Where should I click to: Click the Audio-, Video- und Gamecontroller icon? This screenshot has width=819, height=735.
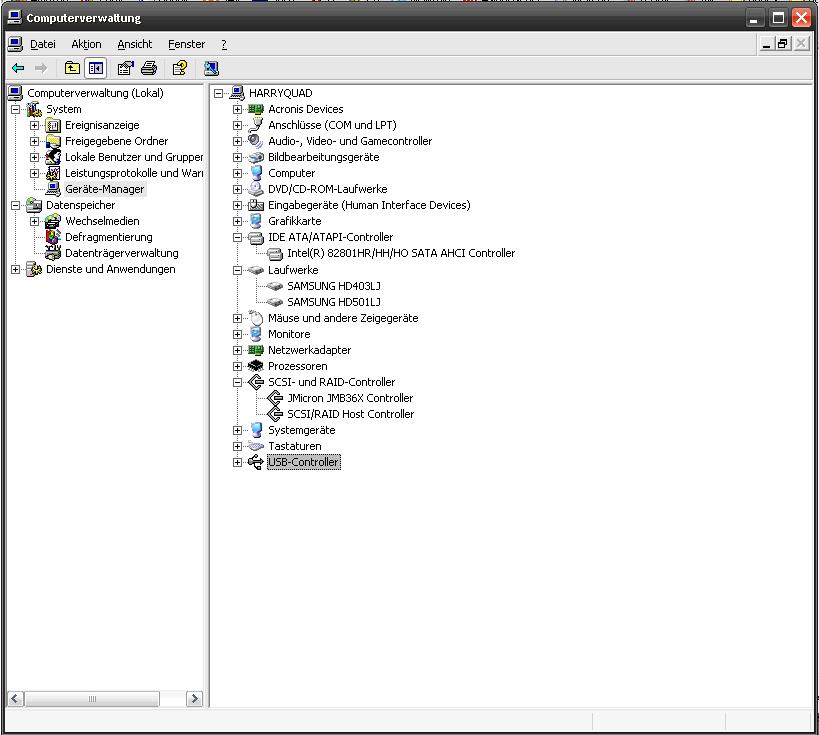click(x=256, y=141)
